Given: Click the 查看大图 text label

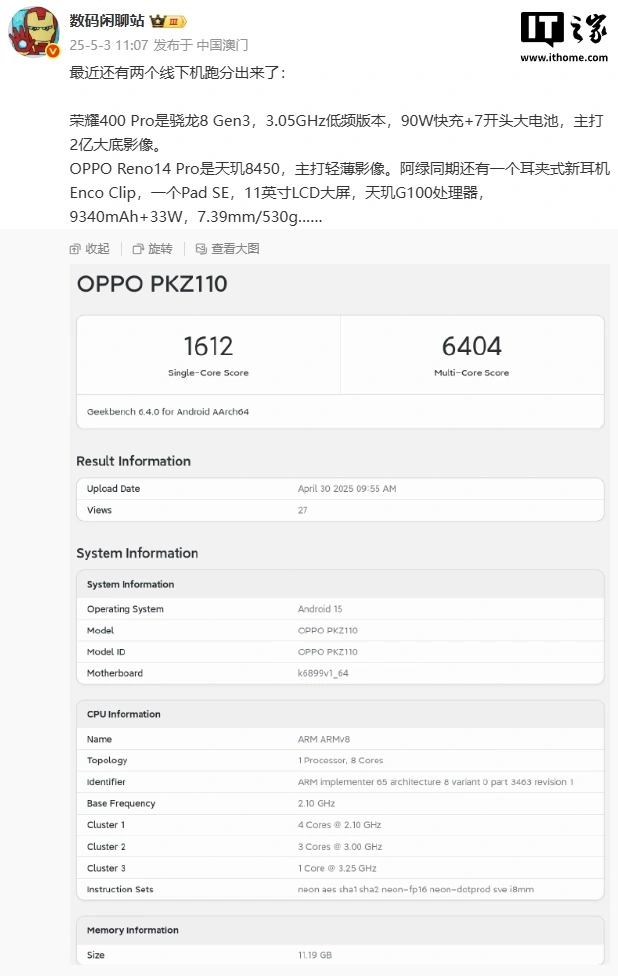Looking at the screenshot, I should 235,248.
